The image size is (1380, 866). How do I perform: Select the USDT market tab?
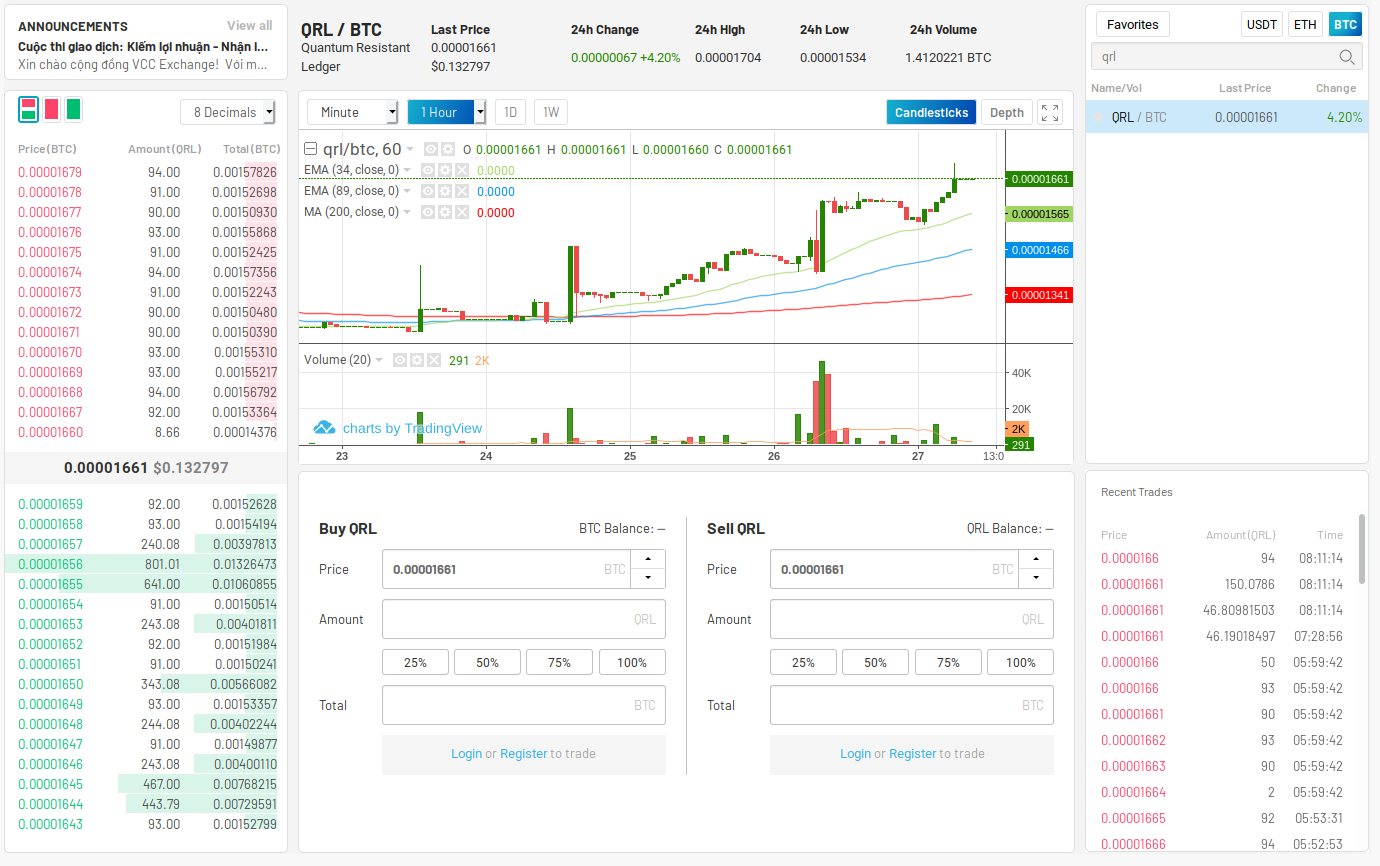[1262, 24]
